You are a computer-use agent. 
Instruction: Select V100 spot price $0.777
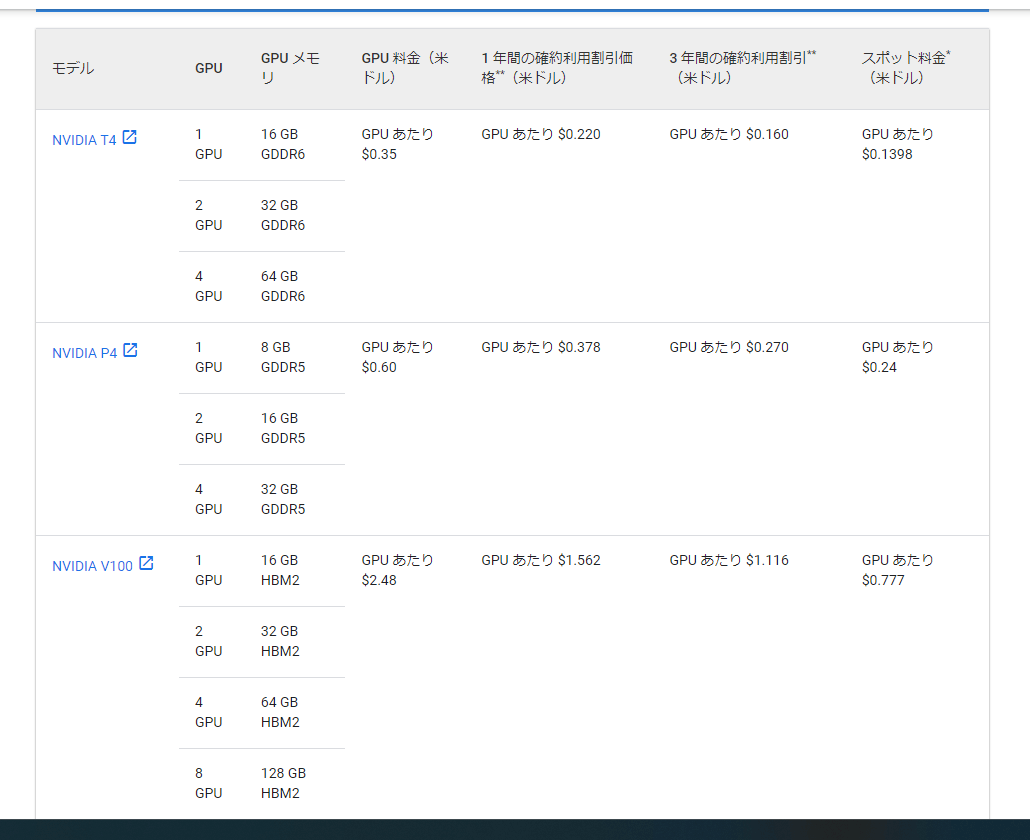click(x=898, y=569)
